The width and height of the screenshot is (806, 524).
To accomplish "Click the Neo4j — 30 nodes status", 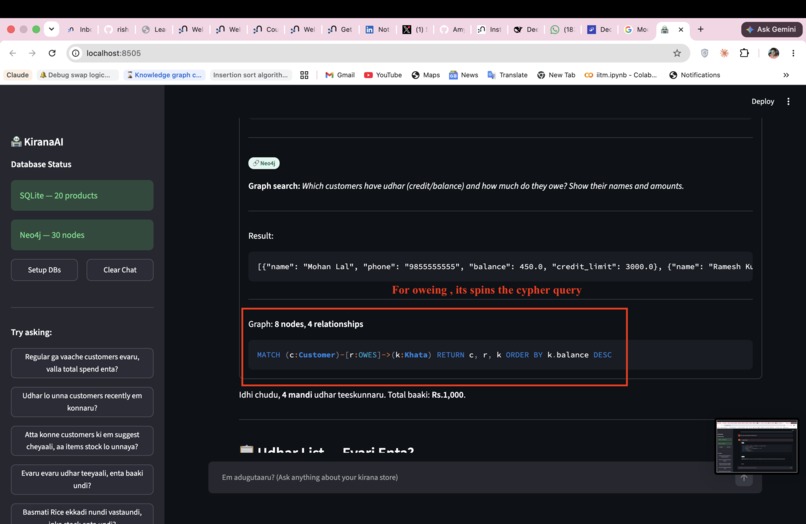I will 82,235.
